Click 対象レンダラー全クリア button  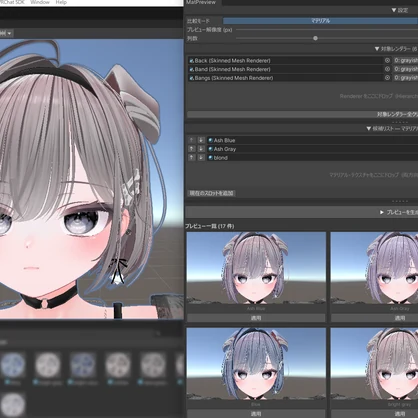pyautogui.click(x=303, y=114)
